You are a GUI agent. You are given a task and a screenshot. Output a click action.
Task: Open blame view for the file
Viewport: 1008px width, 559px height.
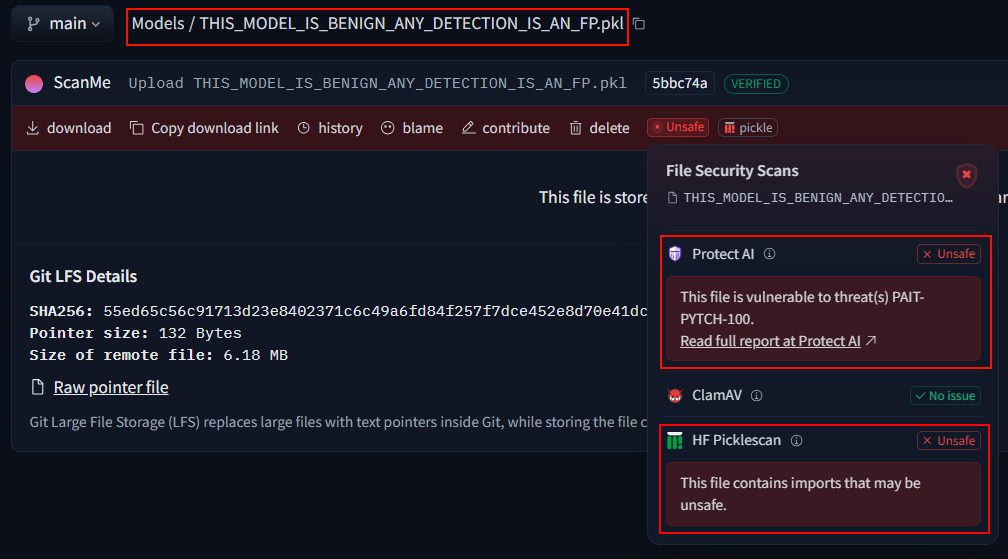(x=412, y=128)
